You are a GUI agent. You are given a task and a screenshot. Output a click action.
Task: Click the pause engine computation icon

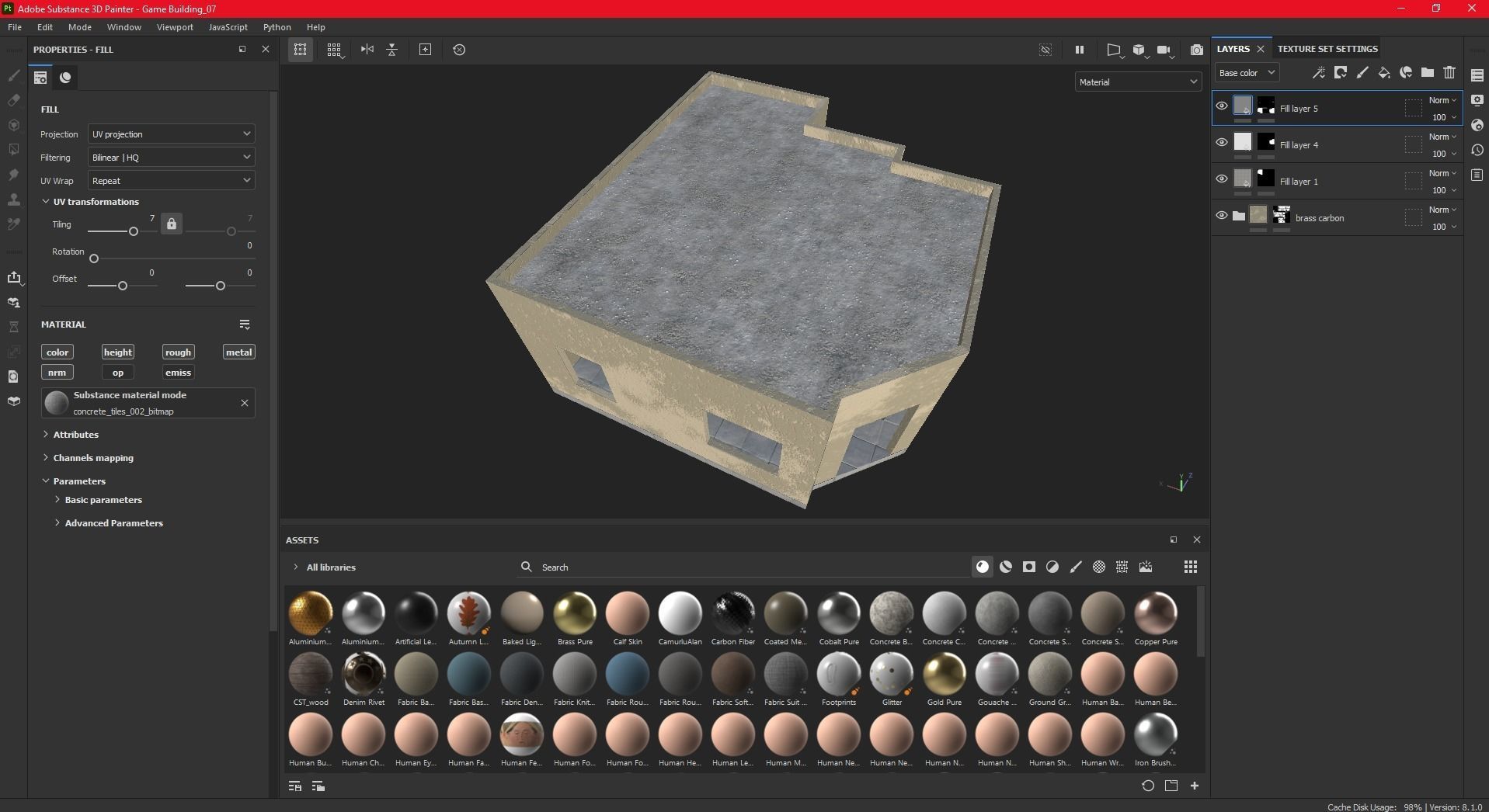(x=1079, y=50)
